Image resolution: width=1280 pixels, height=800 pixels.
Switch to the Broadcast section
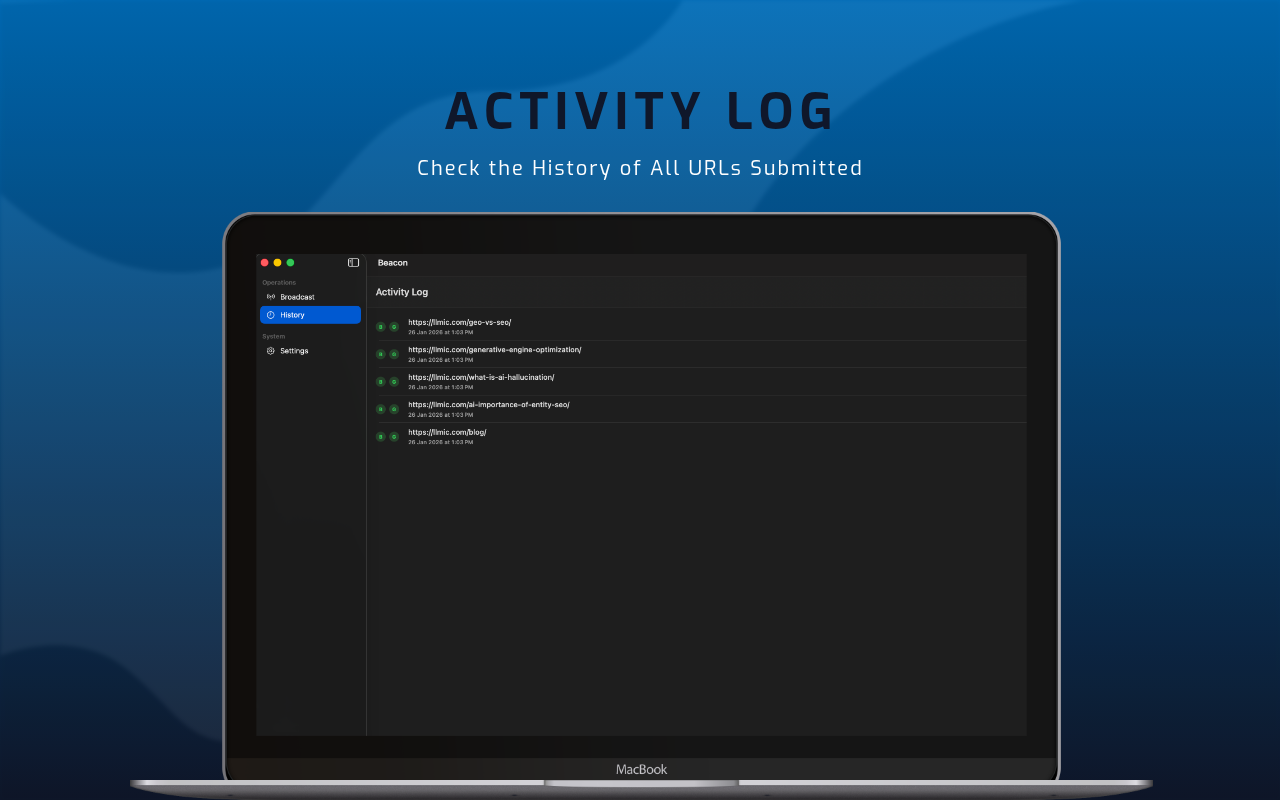[297, 296]
